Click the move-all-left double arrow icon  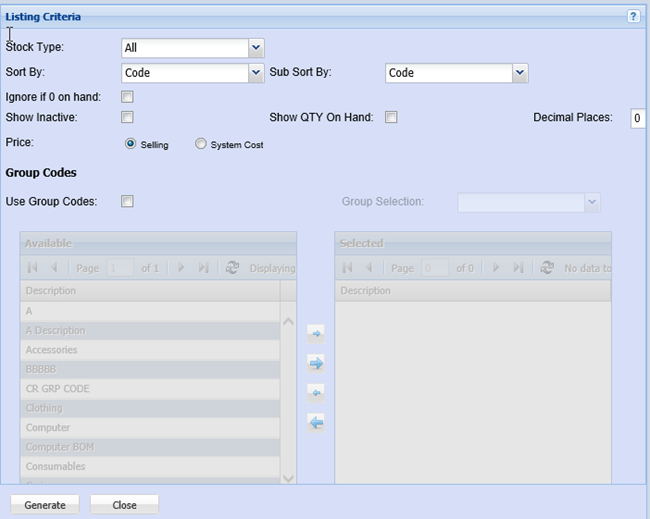click(316, 423)
